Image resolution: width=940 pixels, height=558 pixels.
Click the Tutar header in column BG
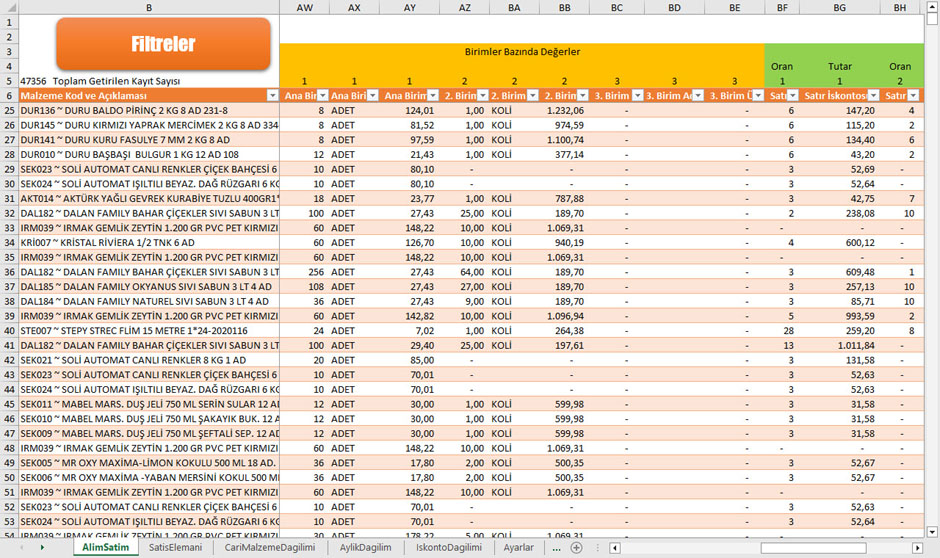[x=839, y=67]
